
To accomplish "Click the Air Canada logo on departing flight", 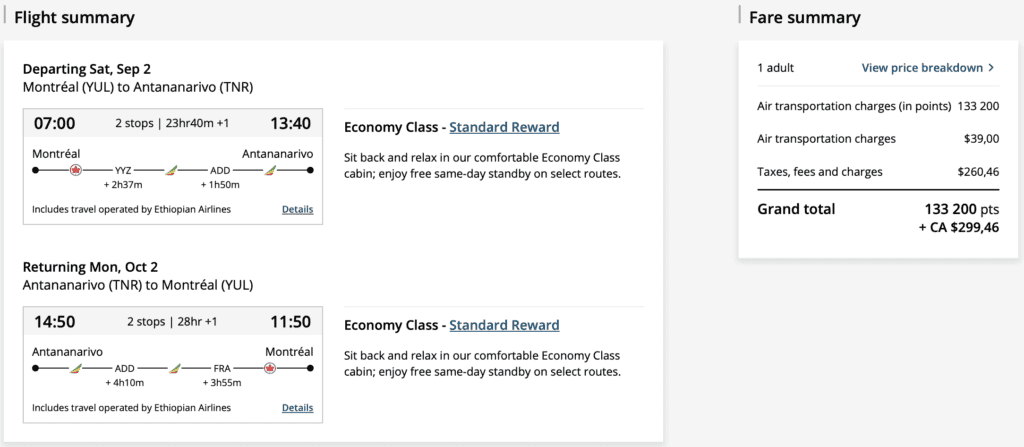I will (76, 171).
